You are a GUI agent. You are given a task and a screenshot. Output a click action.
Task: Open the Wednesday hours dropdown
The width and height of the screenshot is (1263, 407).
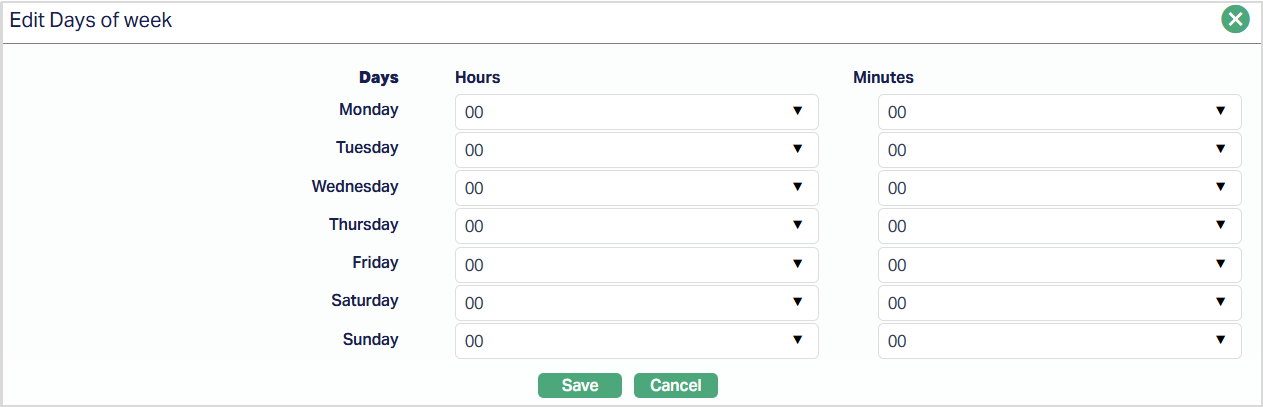point(636,188)
